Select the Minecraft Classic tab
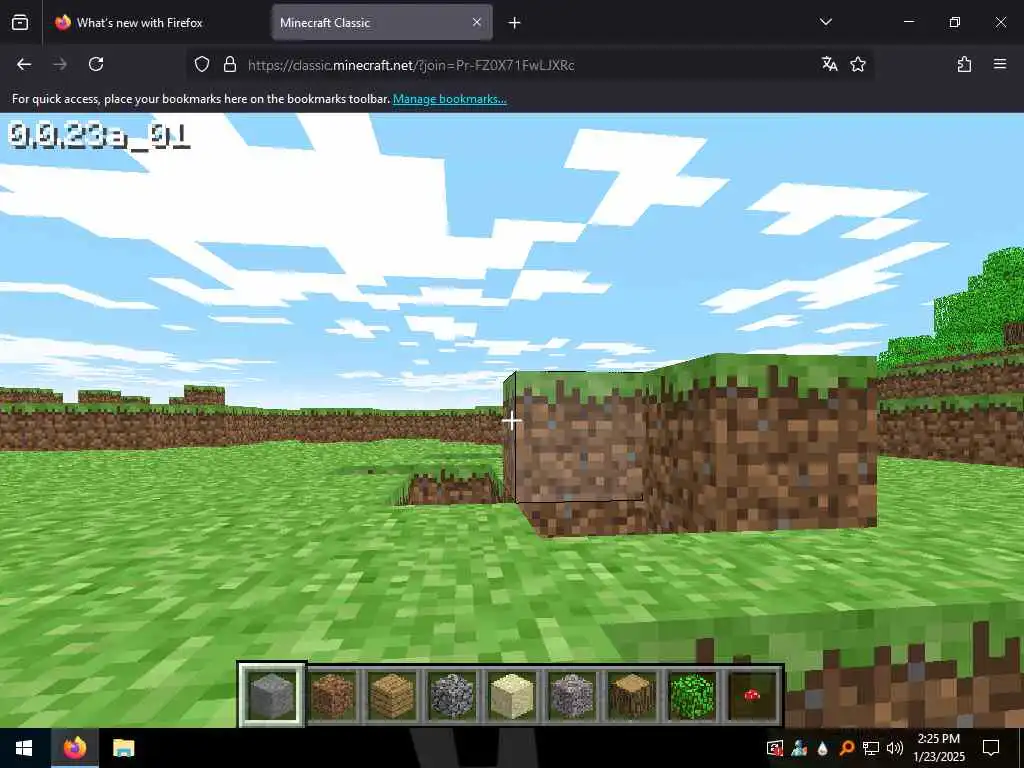The height and width of the screenshot is (768, 1024). pyautogui.click(x=382, y=22)
